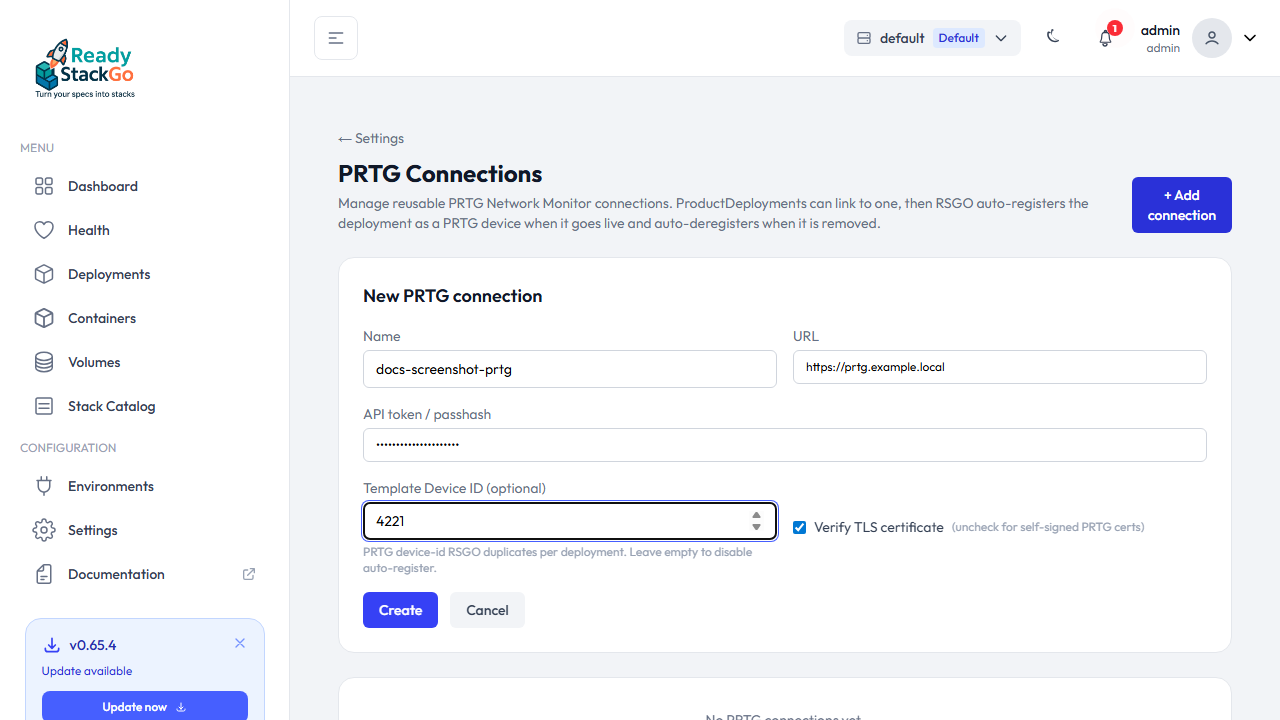The width and height of the screenshot is (1280, 720).
Task: Toggle the sidebar with the hamburger button
Action: pyautogui.click(x=336, y=38)
